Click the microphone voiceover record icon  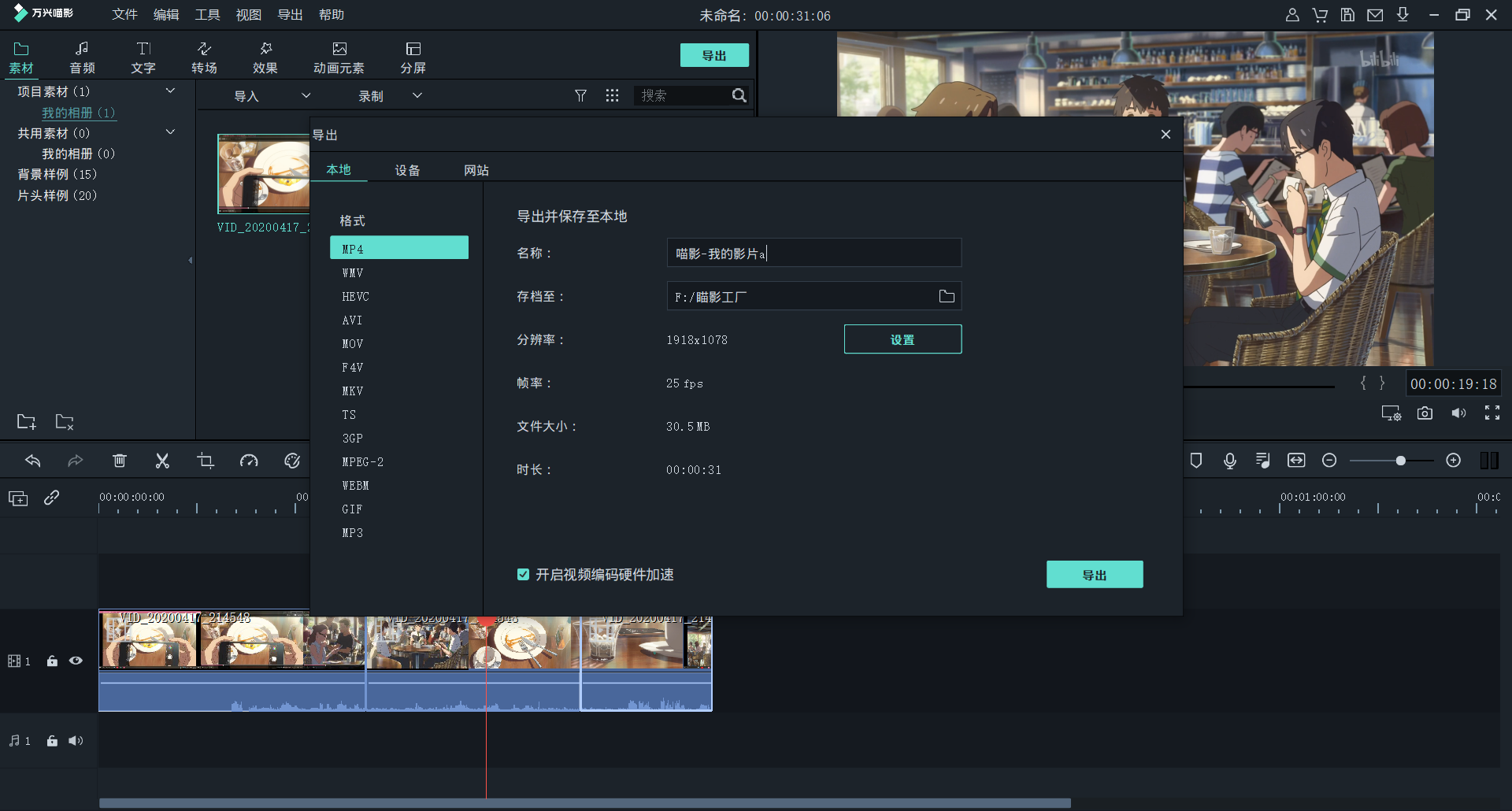pyautogui.click(x=1229, y=461)
